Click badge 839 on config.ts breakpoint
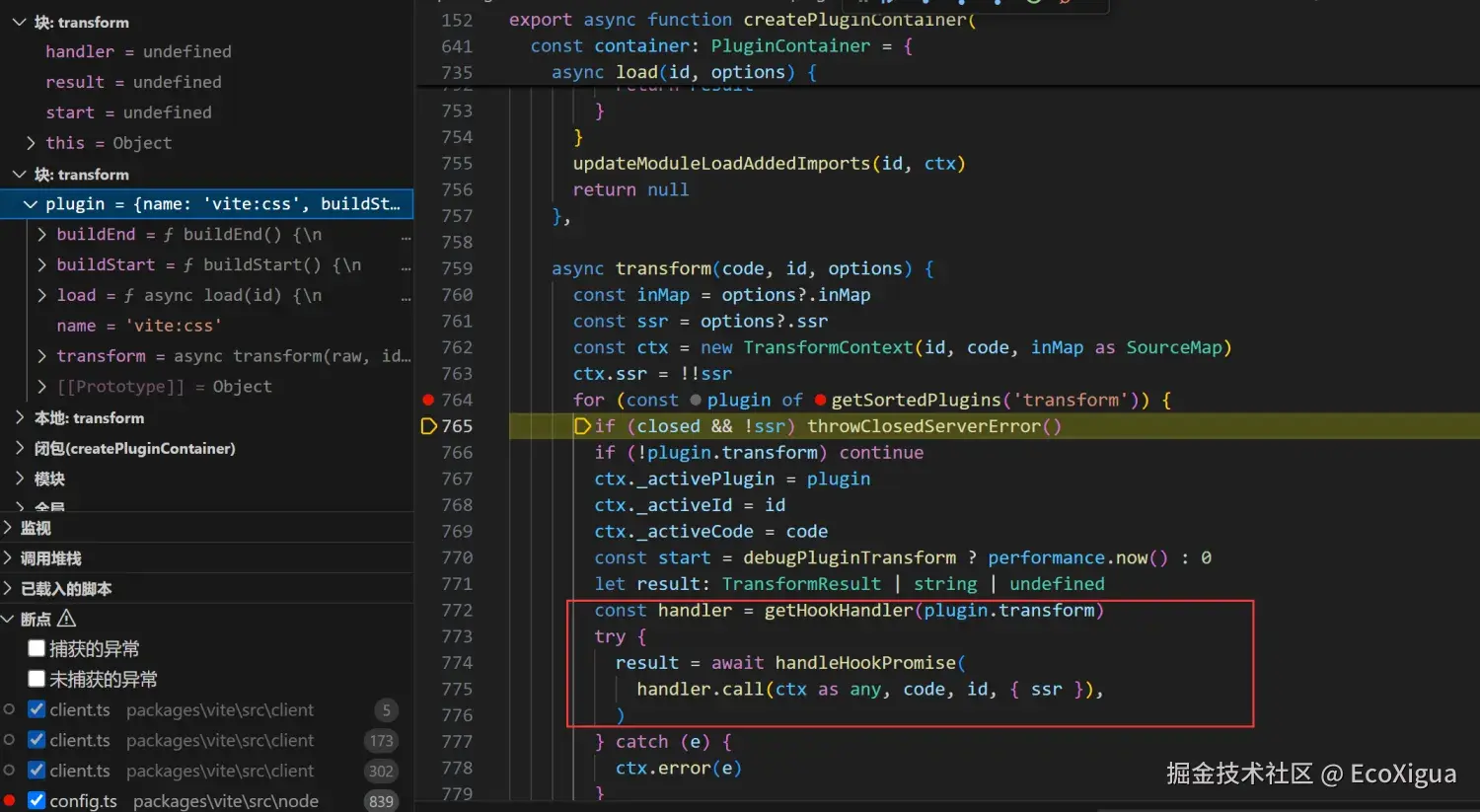This screenshot has height=812, width=1480. pos(381,801)
